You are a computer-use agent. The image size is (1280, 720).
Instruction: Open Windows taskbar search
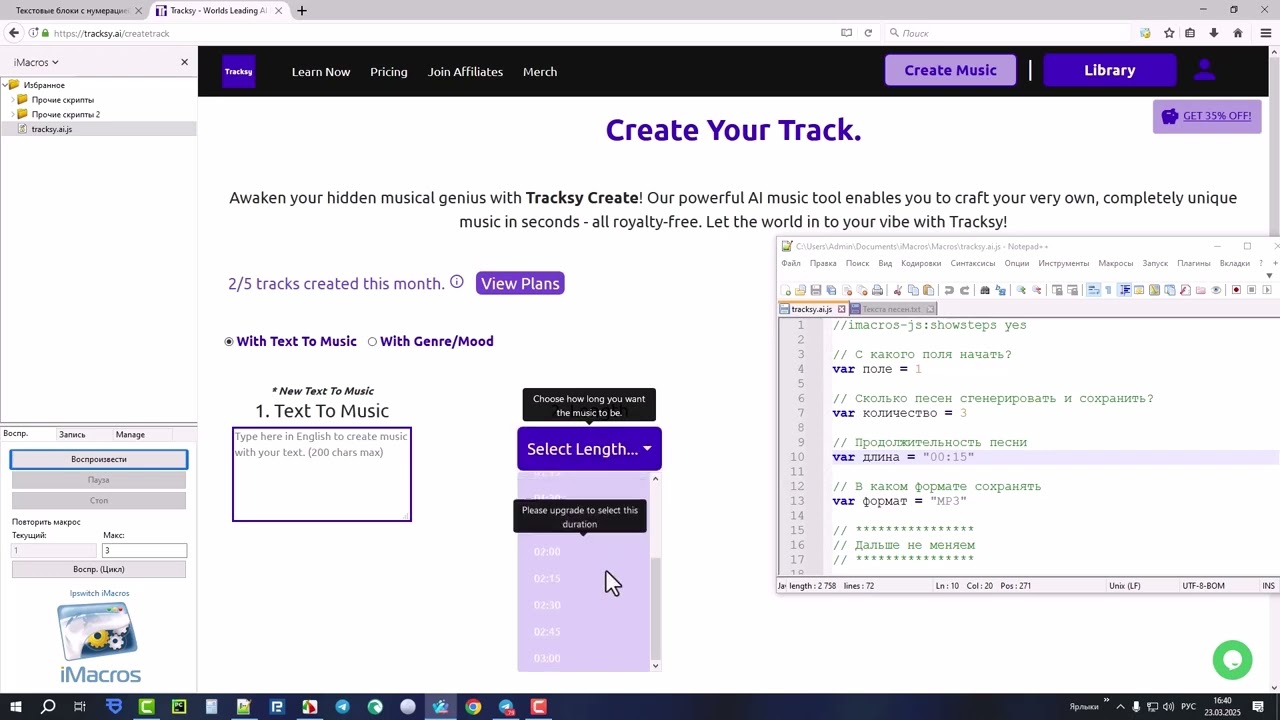[48, 707]
